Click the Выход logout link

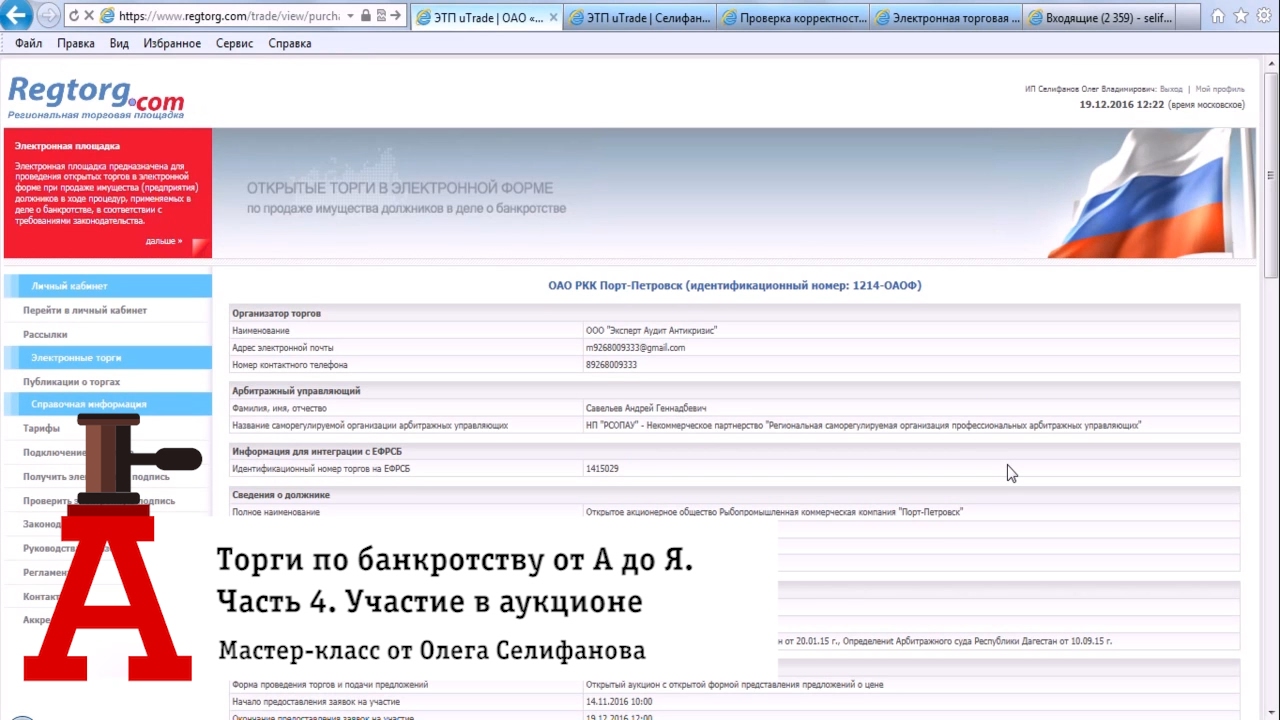(x=1171, y=89)
